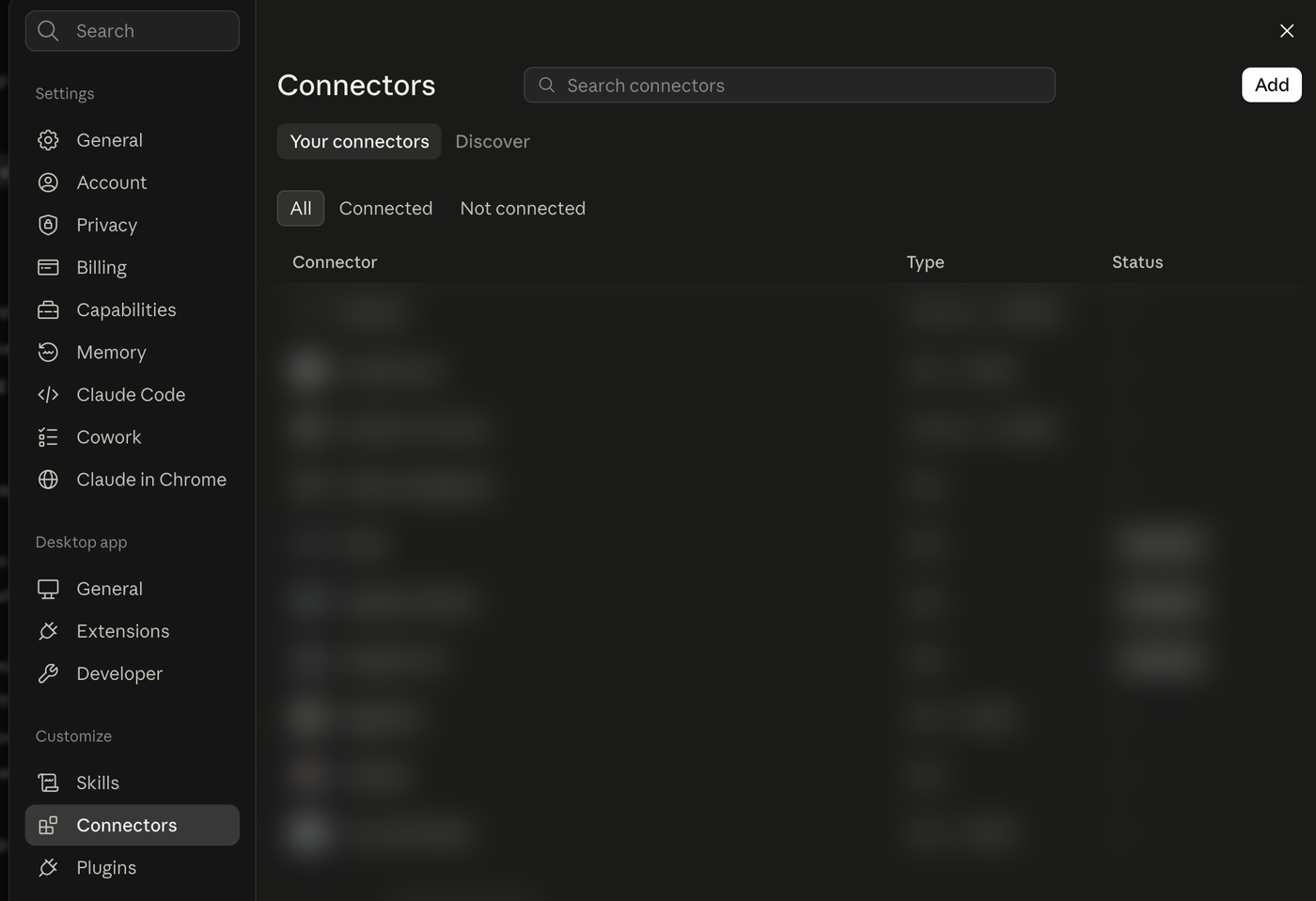
Task: Go to the Skills page
Action: pyautogui.click(x=133, y=782)
